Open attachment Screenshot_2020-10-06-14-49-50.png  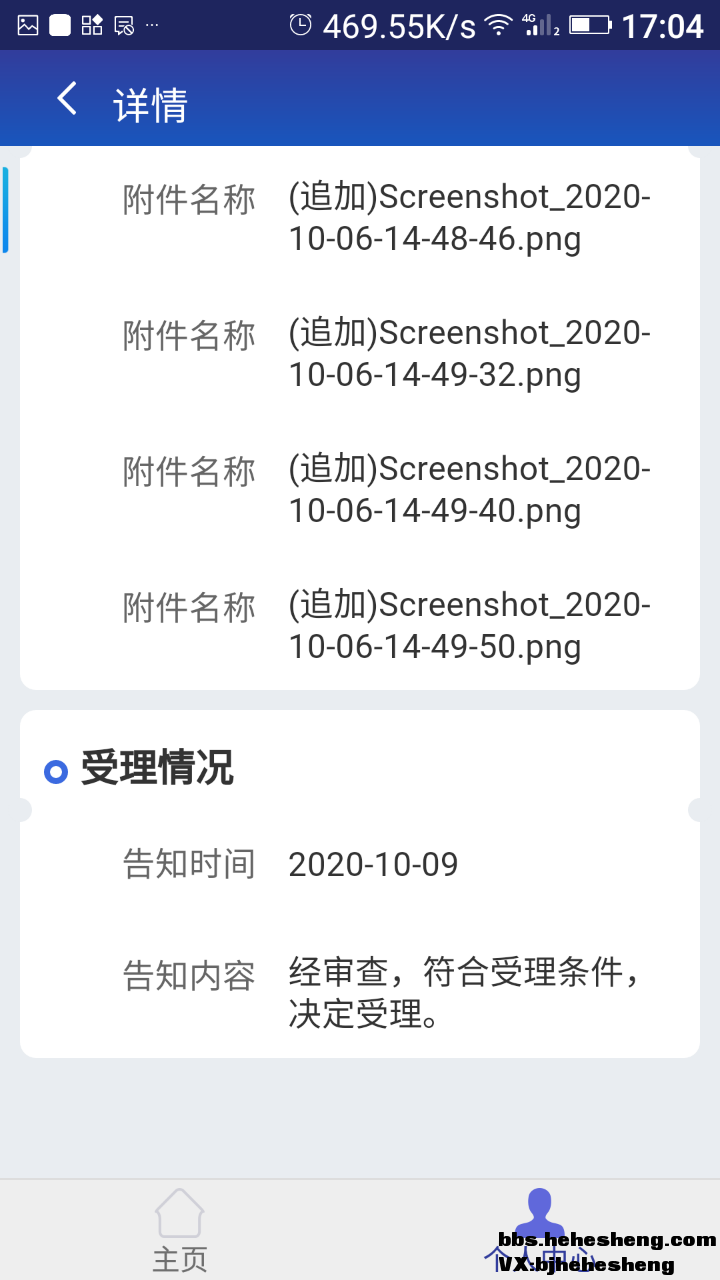[469, 626]
